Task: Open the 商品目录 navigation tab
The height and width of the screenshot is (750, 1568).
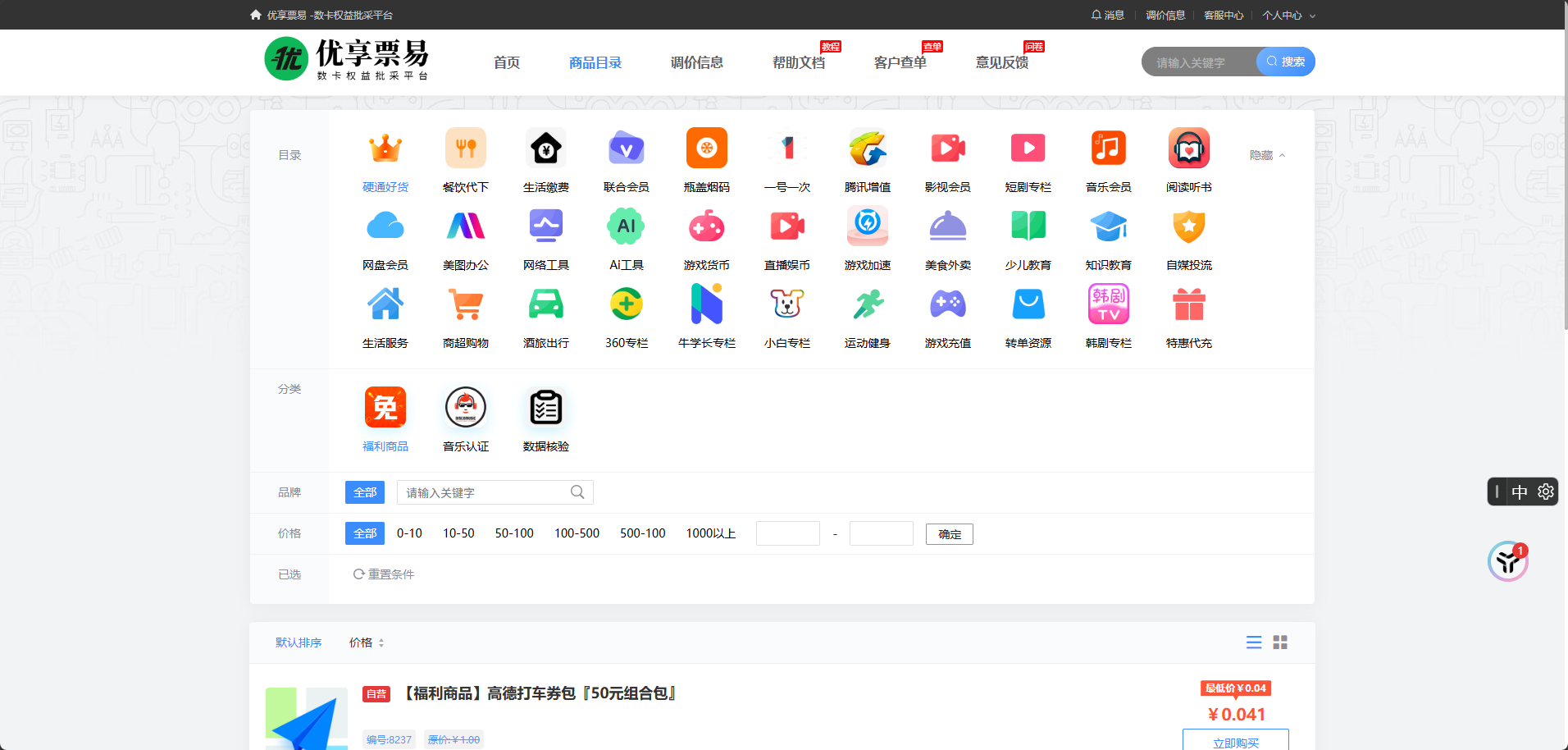Action: coord(595,62)
